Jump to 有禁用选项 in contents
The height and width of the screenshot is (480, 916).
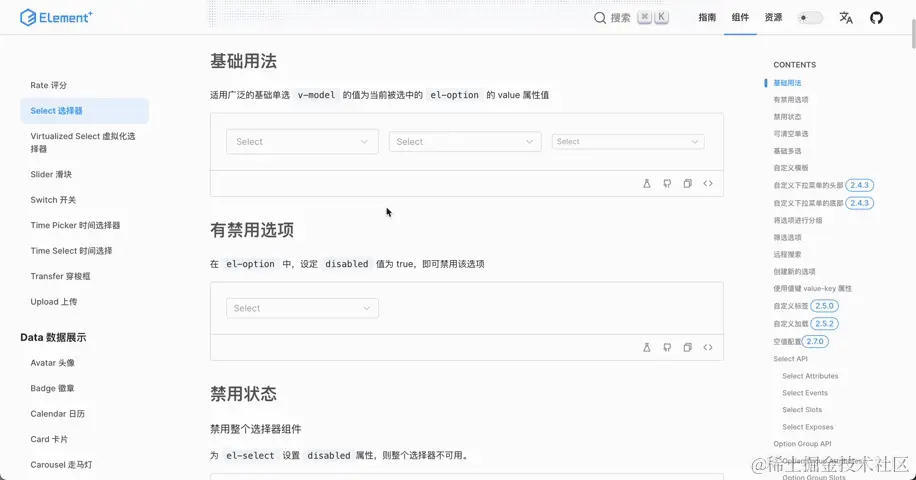coord(790,100)
